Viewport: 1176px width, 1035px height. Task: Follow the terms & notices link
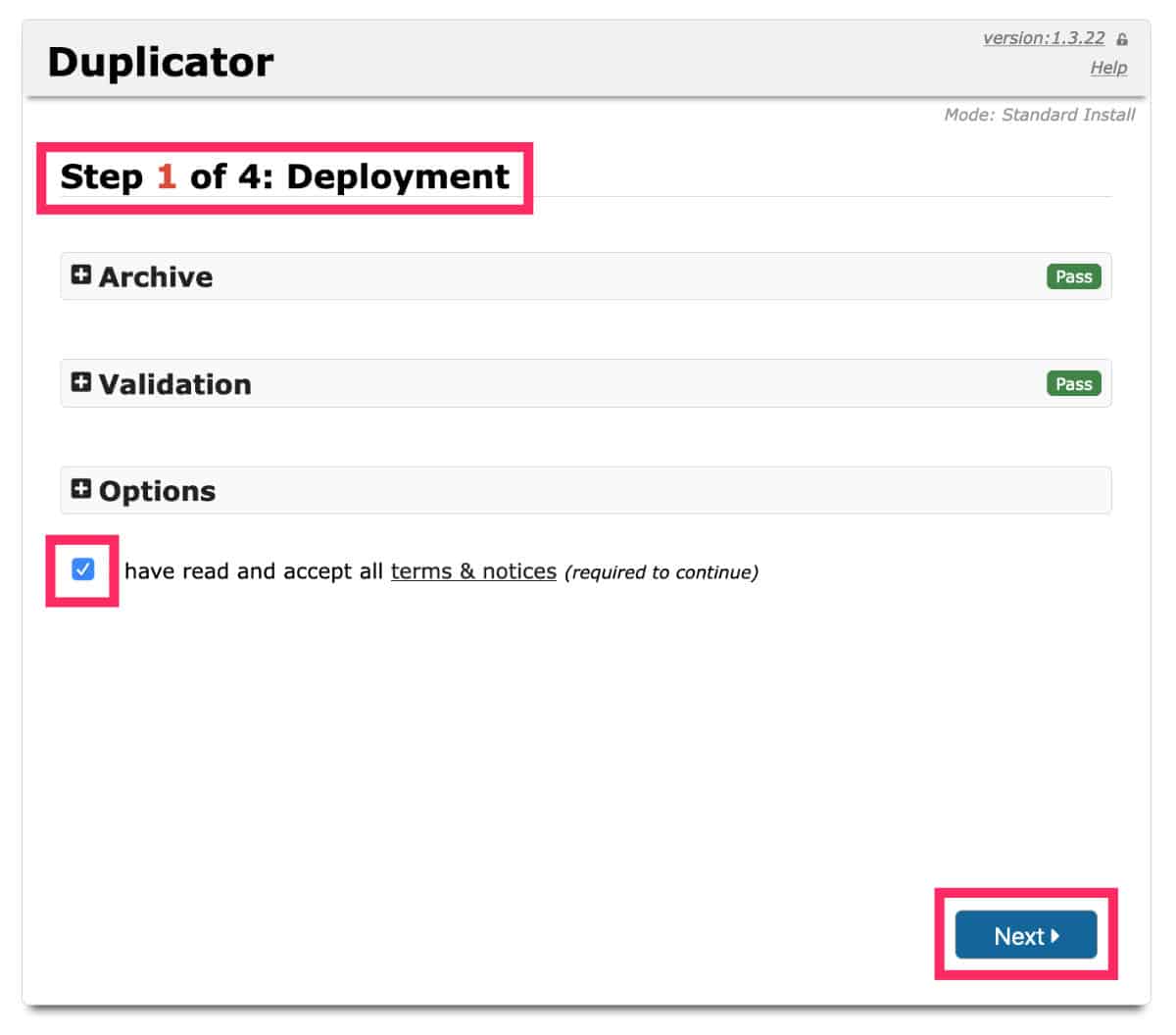[x=472, y=570]
